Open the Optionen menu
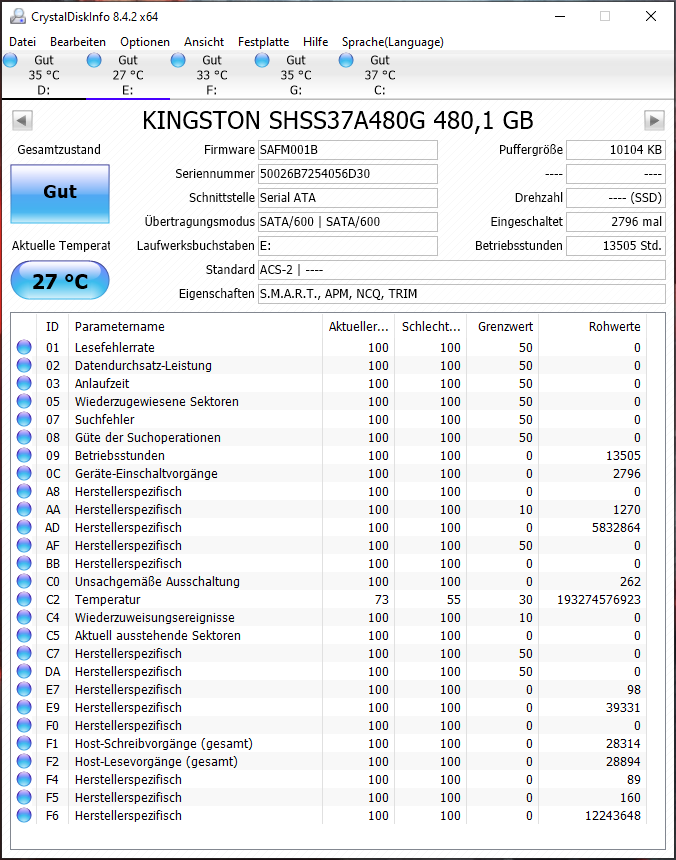676x860 pixels. click(145, 42)
